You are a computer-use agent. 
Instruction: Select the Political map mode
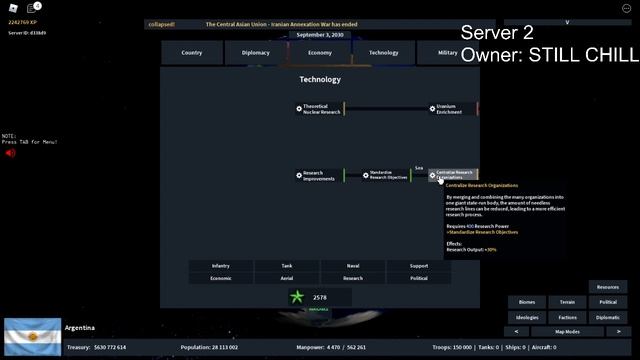point(608,302)
